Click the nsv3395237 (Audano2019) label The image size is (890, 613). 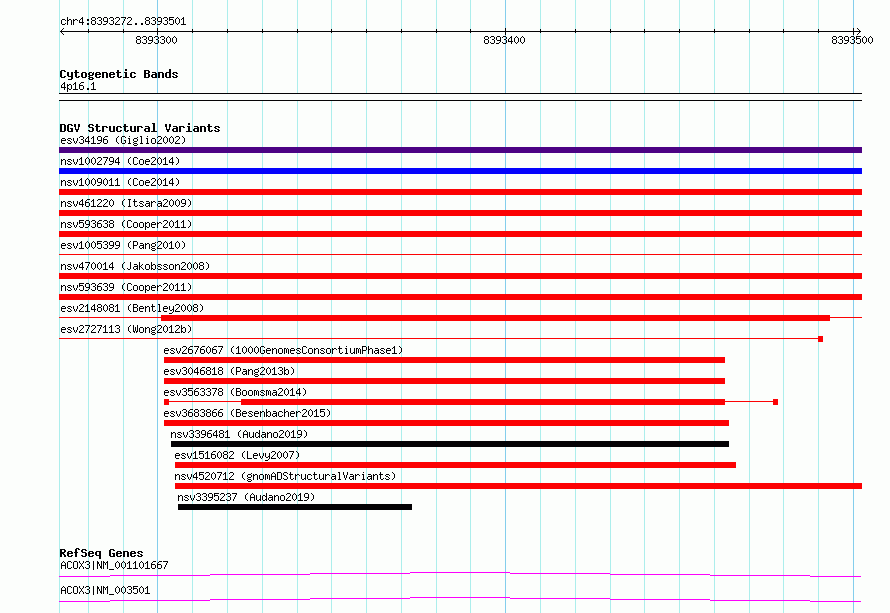(x=246, y=497)
